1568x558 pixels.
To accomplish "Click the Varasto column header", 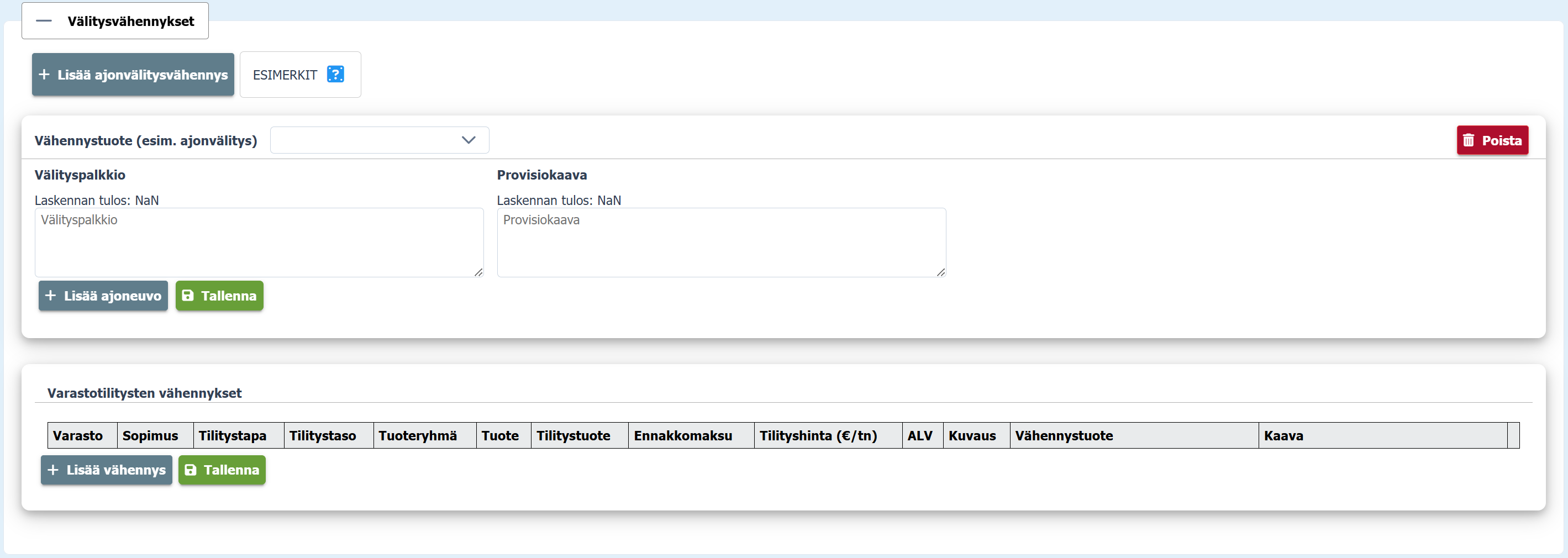I will [78, 436].
